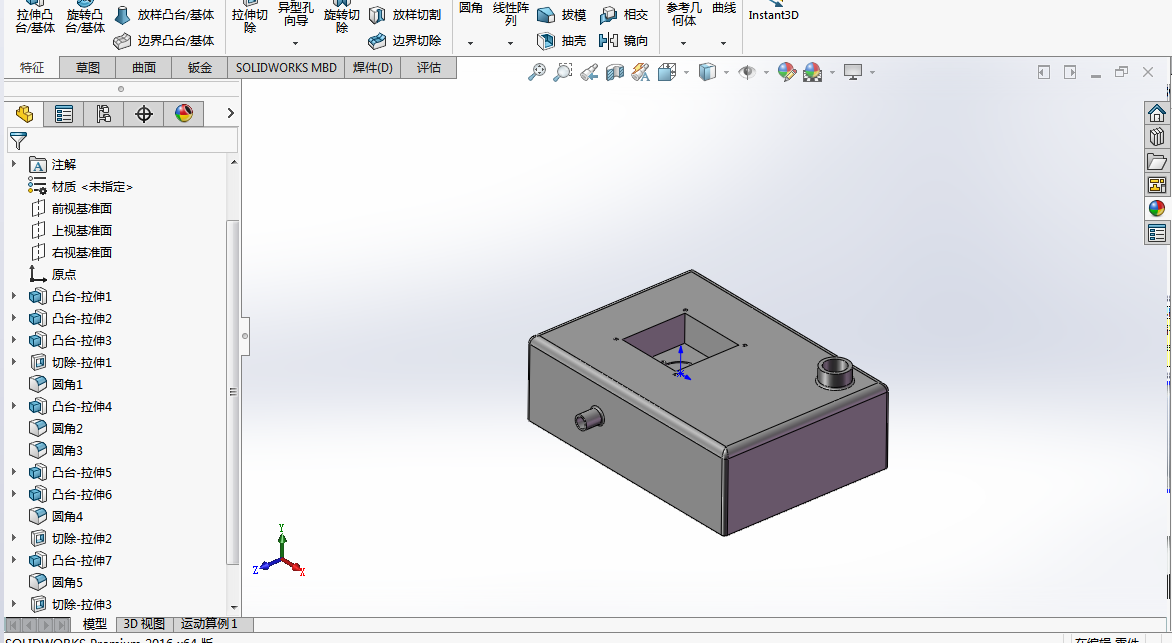The width and height of the screenshot is (1172, 643).
Task: Click 抽壳 shell button
Action: 562,40
